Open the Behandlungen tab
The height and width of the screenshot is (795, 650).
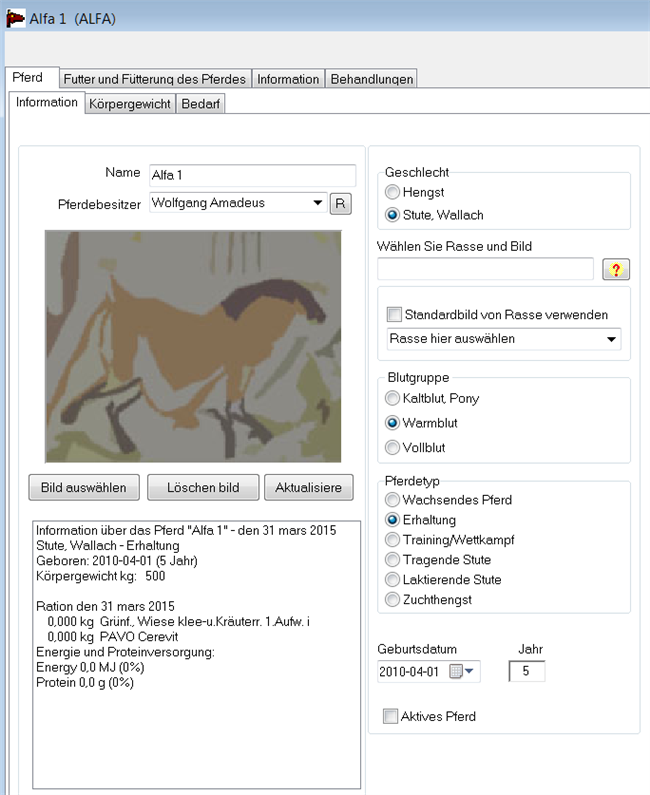coord(372,79)
